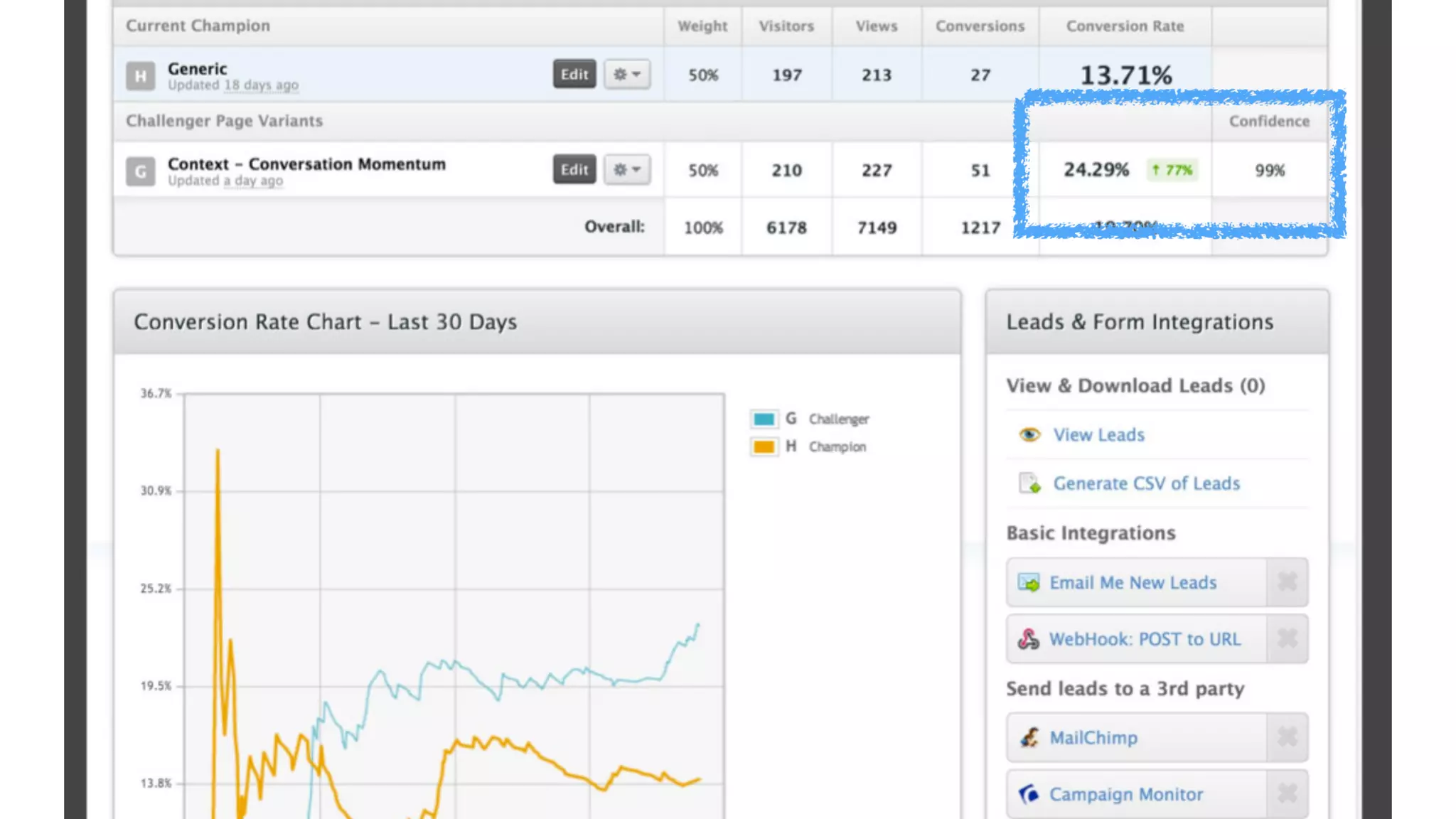Click the MailChimp monkey icon
Image resolution: width=1456 pixels, height=819 pixels.
point(1029,737)
